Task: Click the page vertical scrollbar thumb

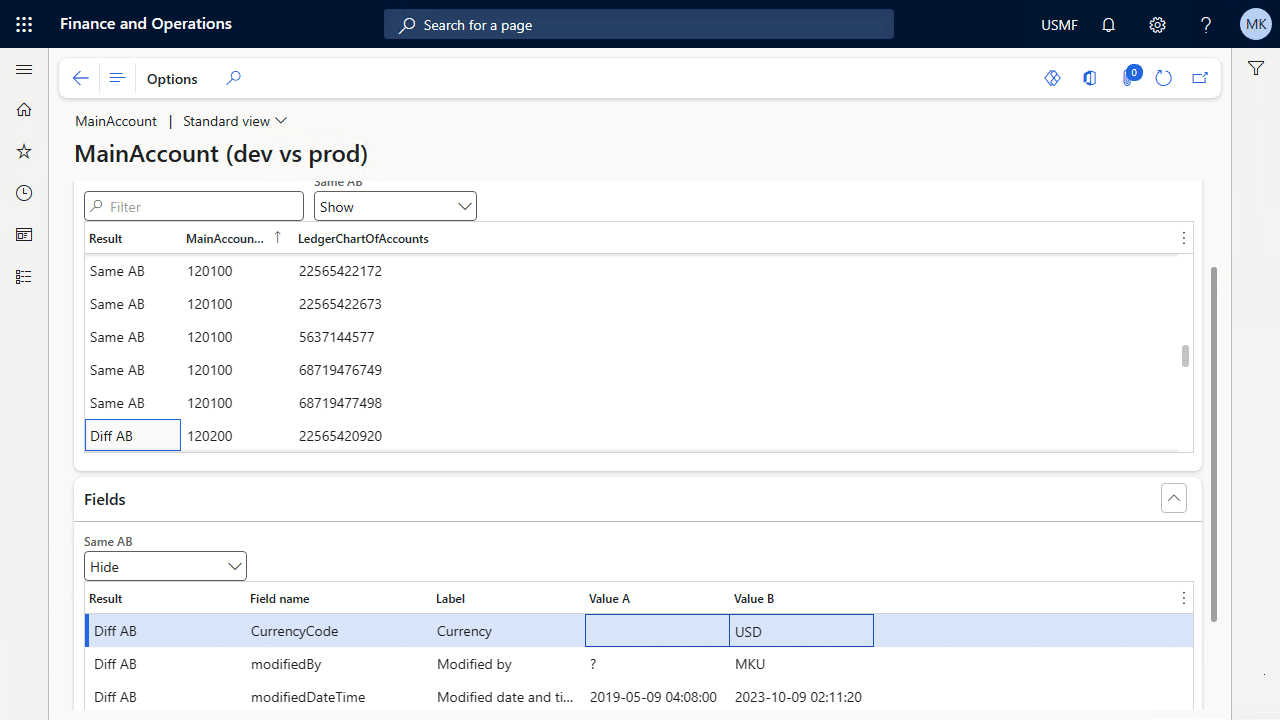Action: click(x=1215, y=445)
